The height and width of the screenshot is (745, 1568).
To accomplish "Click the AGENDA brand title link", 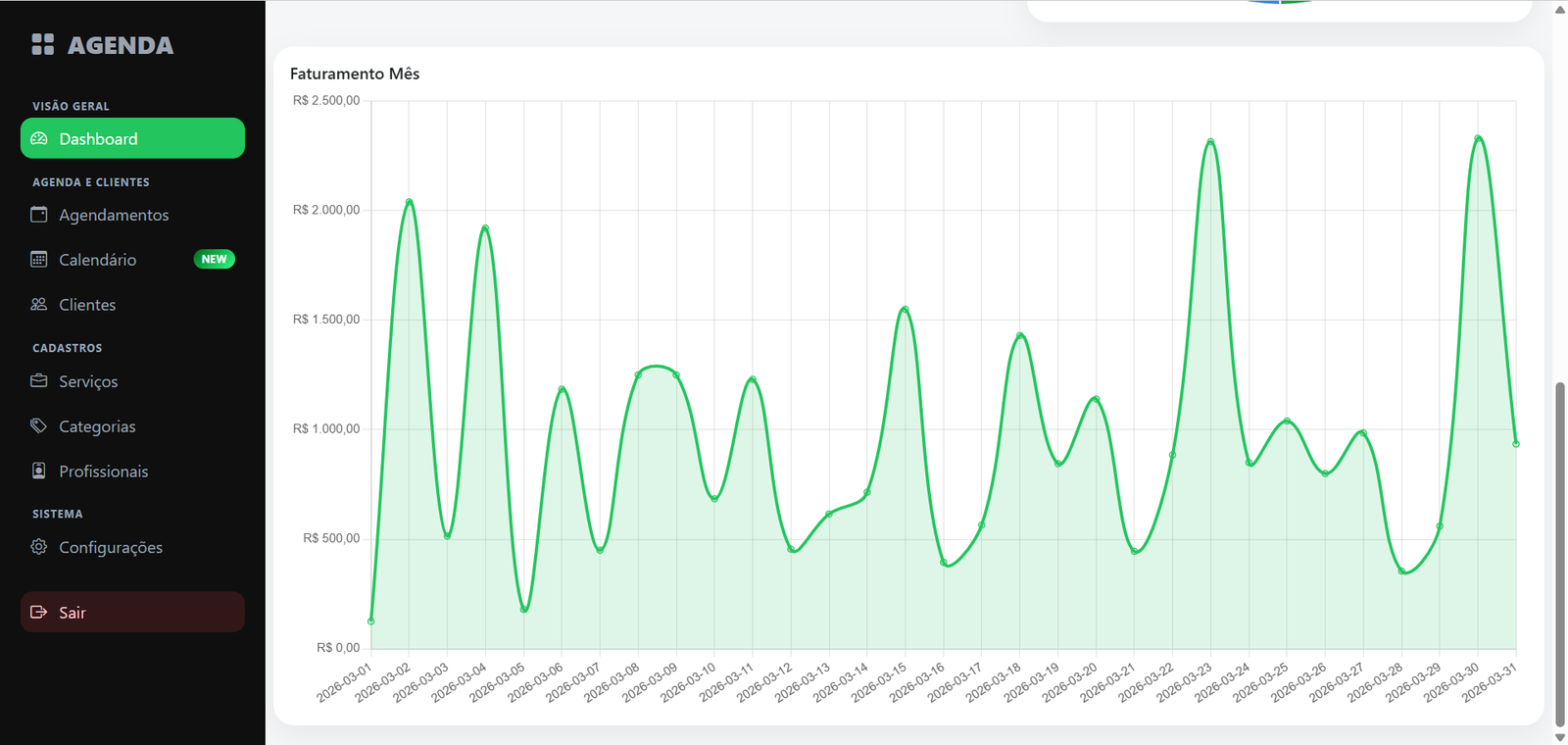I will tap(120, 45).
